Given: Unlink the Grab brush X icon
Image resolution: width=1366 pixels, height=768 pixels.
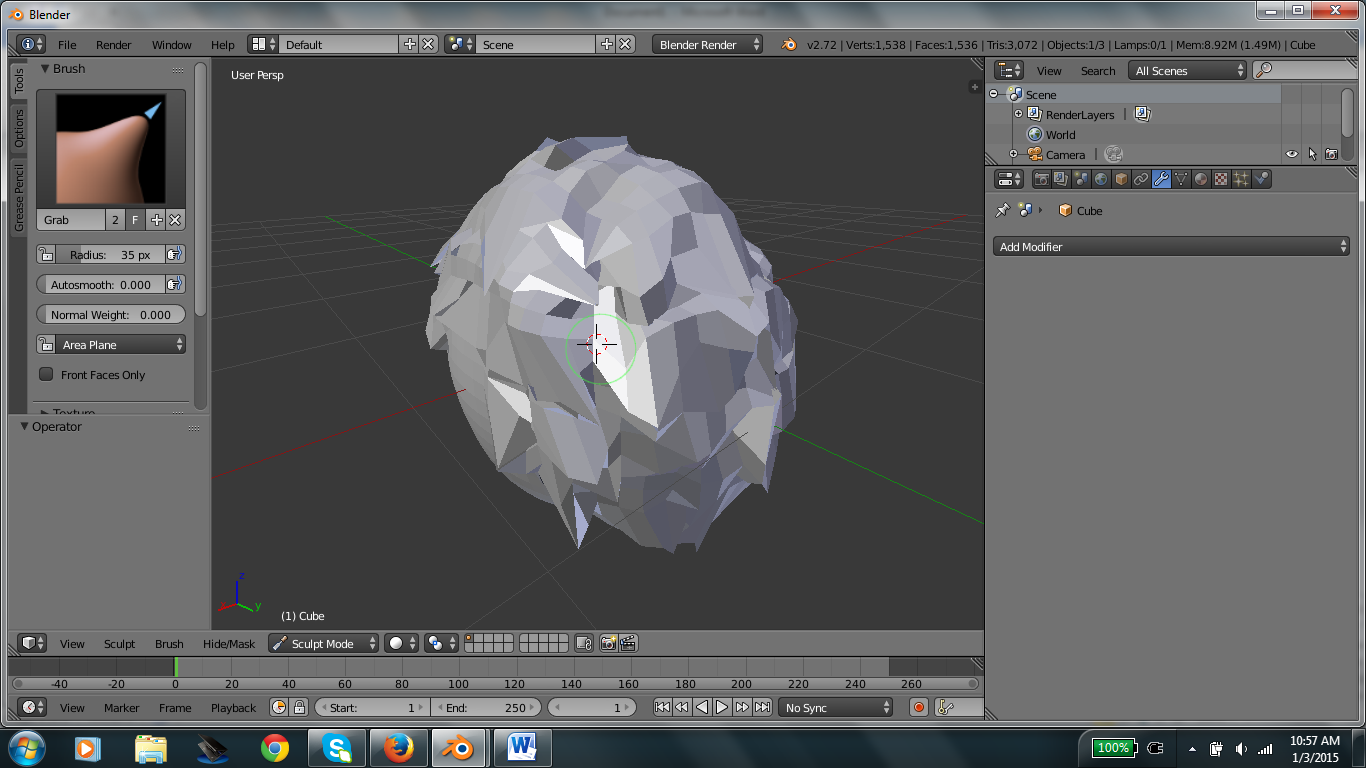Looking at the screenshot, I should point(175,220).
